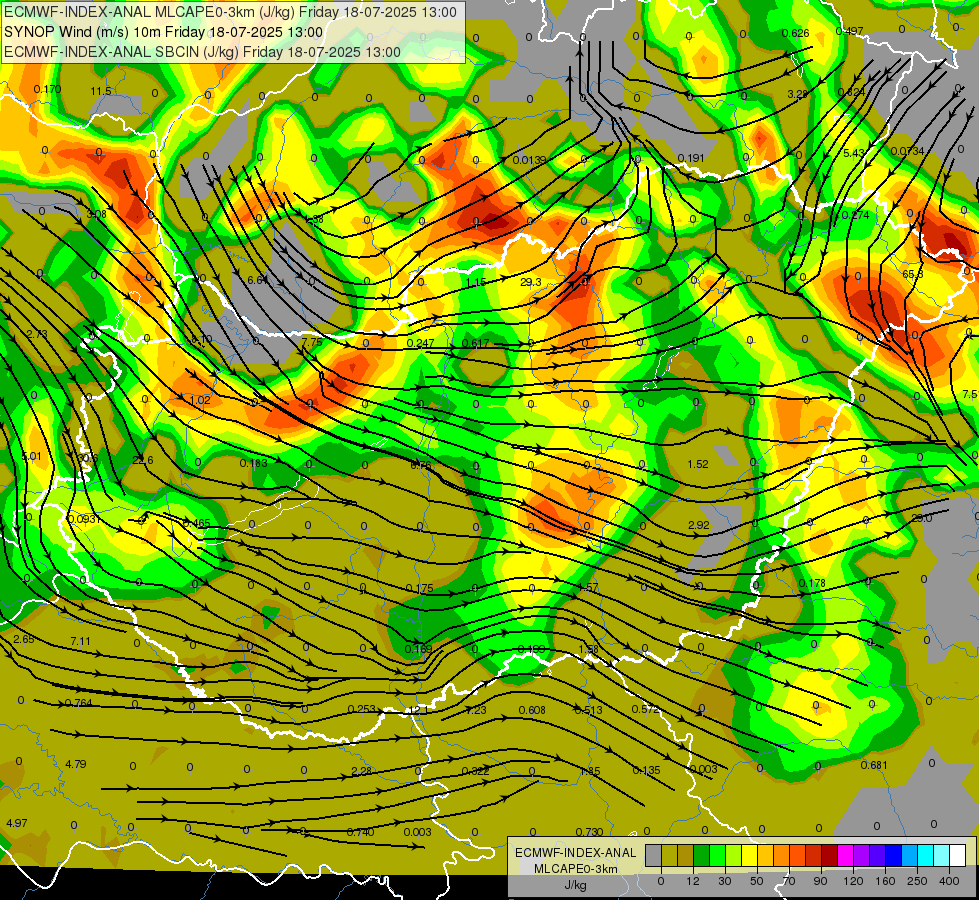The image size is (979, 900).
Task: Click the map value 0.274
Action: [x=855, y=215]
